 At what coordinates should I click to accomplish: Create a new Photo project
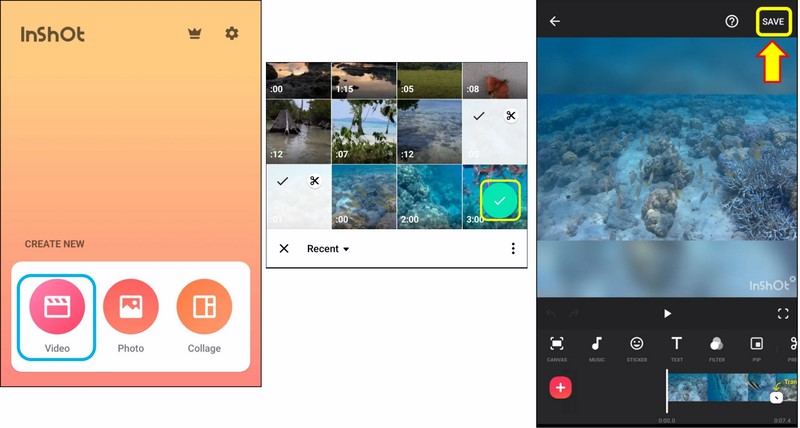(x=131, y=317)
